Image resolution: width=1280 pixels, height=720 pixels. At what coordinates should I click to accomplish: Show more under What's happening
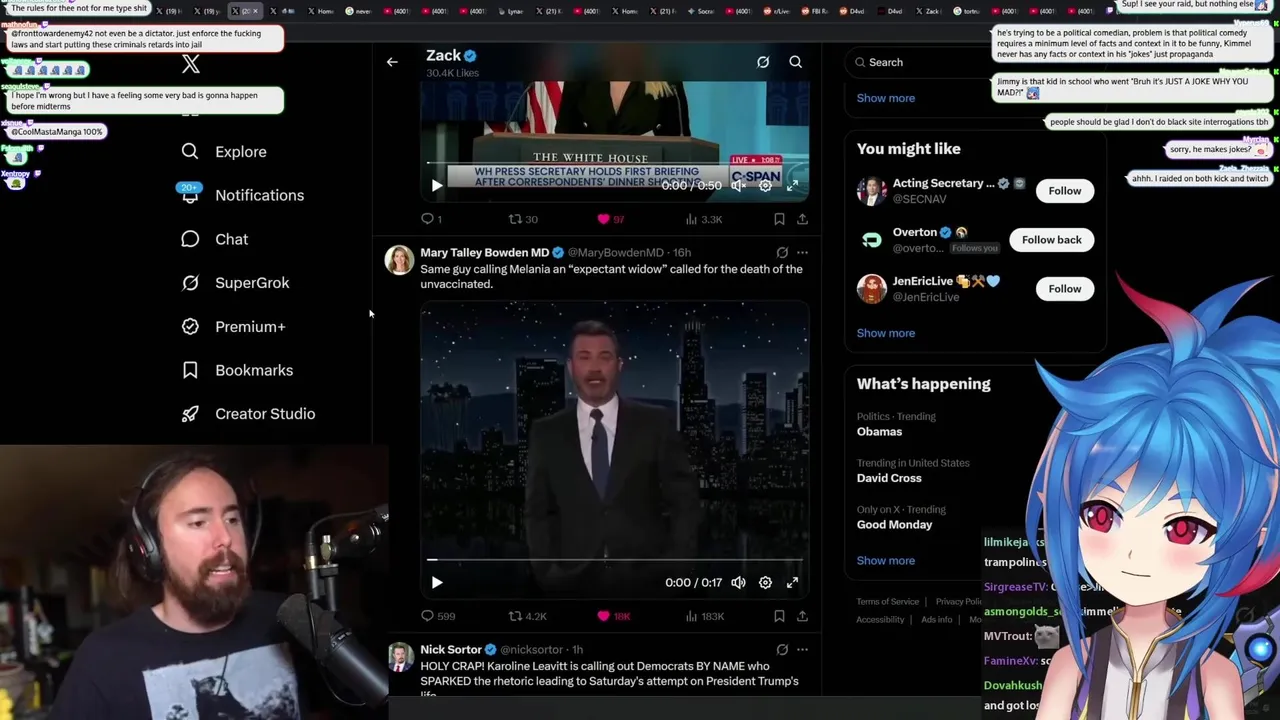point(886,560)
